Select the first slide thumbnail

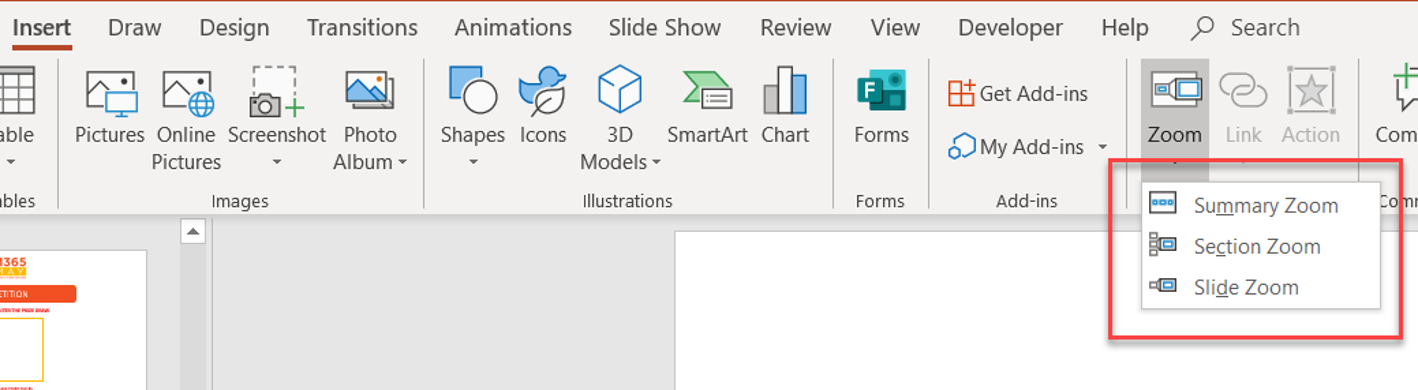[x=73, y=320]
